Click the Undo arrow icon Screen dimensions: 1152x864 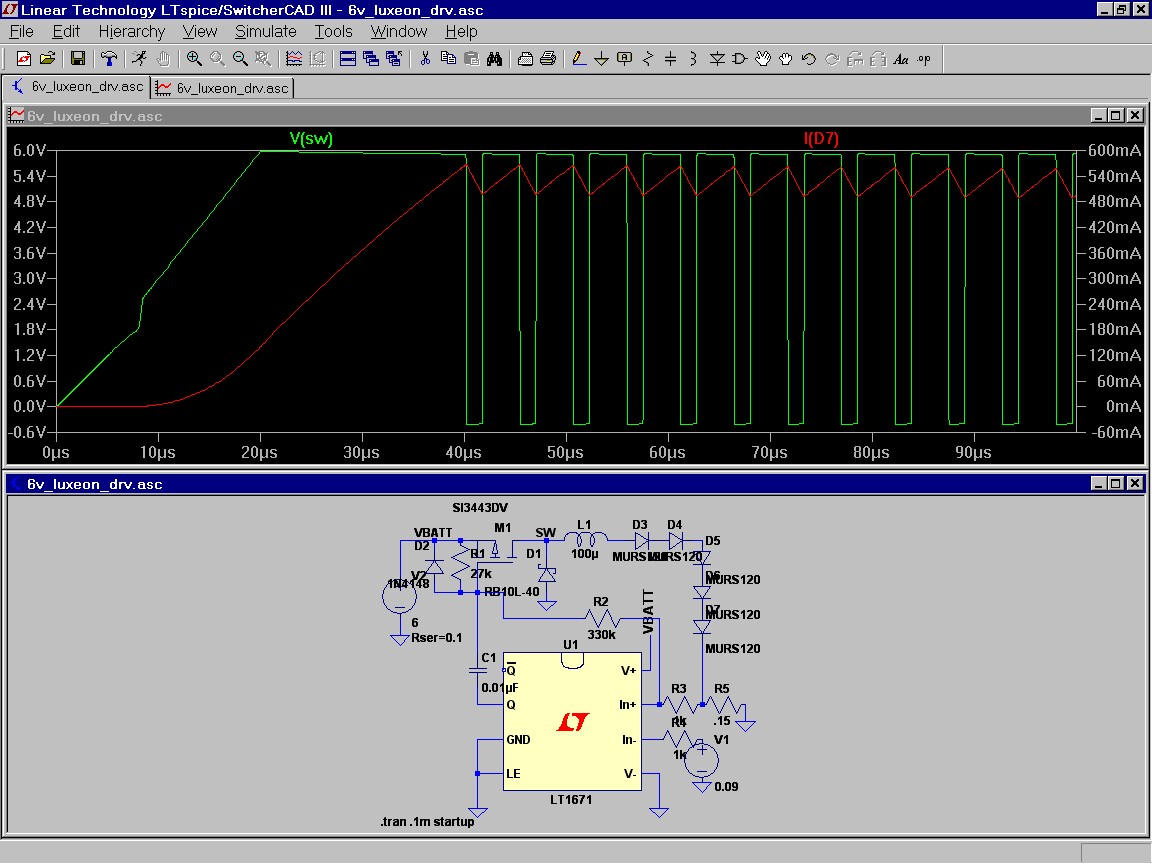coord(809,59)
